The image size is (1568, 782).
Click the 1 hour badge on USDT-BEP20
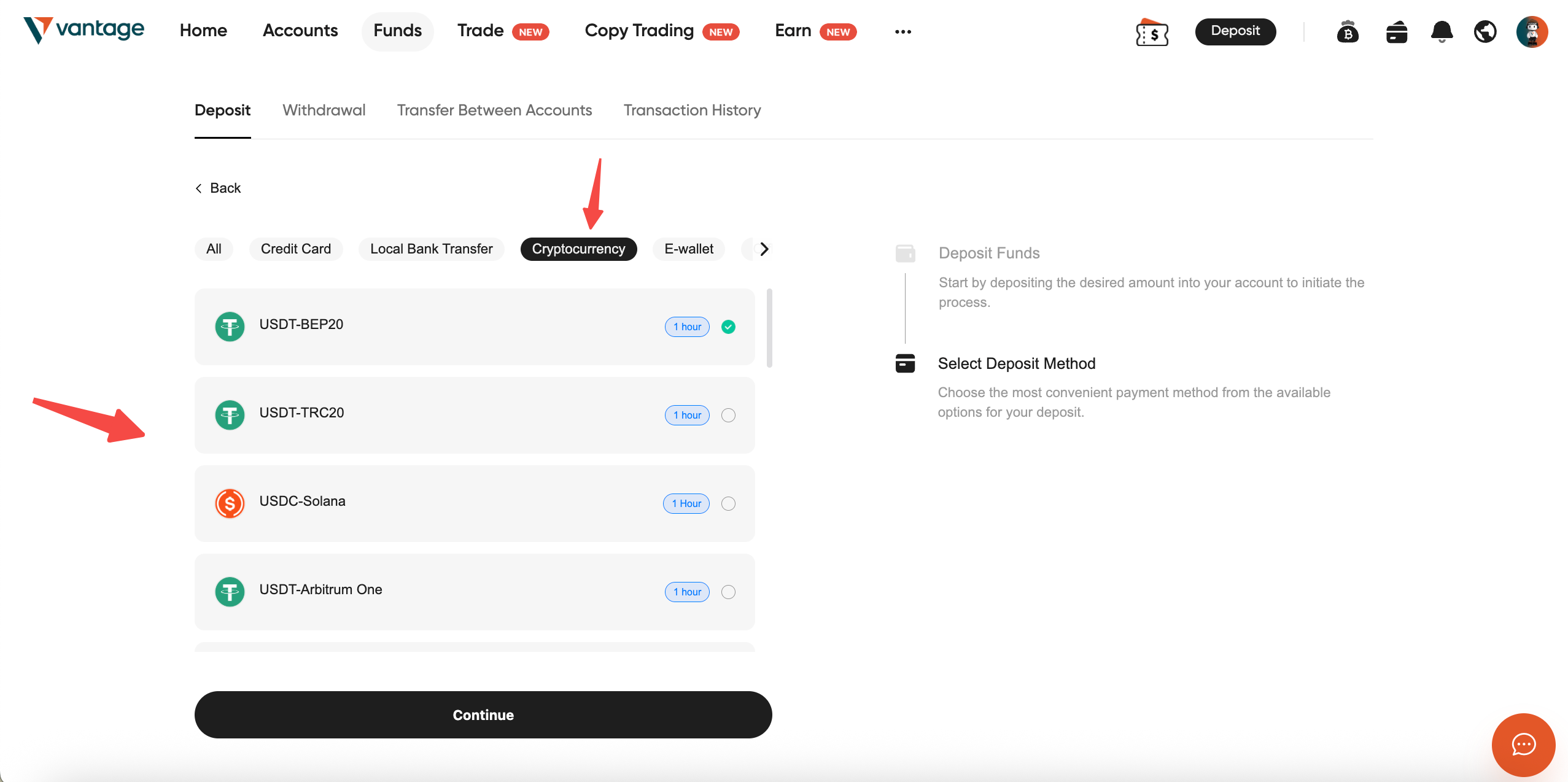(687, 327)
